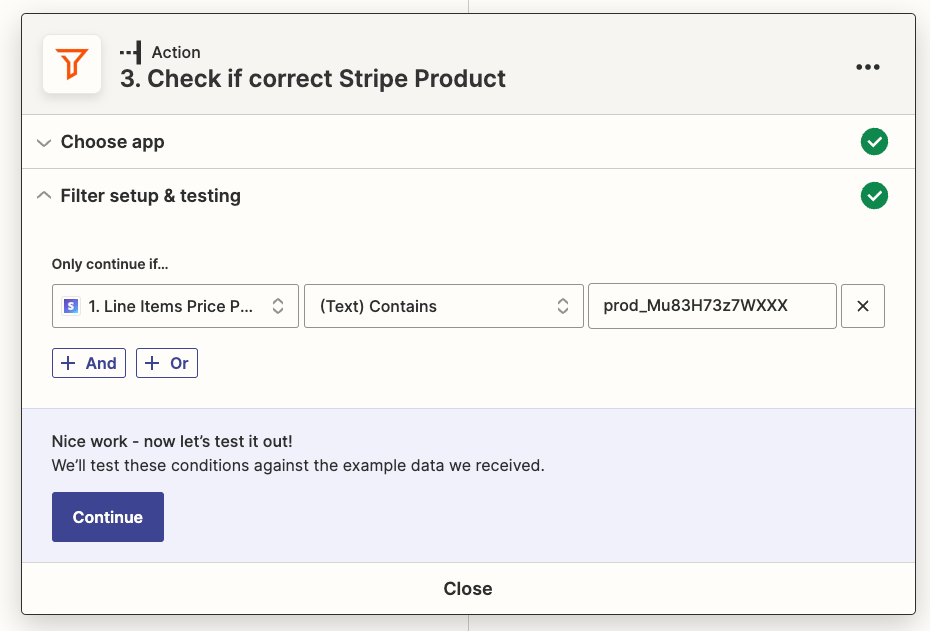Select the Filter setup & testing header
The height and width of the screenshot is (631, 930).
click(151, 196)
